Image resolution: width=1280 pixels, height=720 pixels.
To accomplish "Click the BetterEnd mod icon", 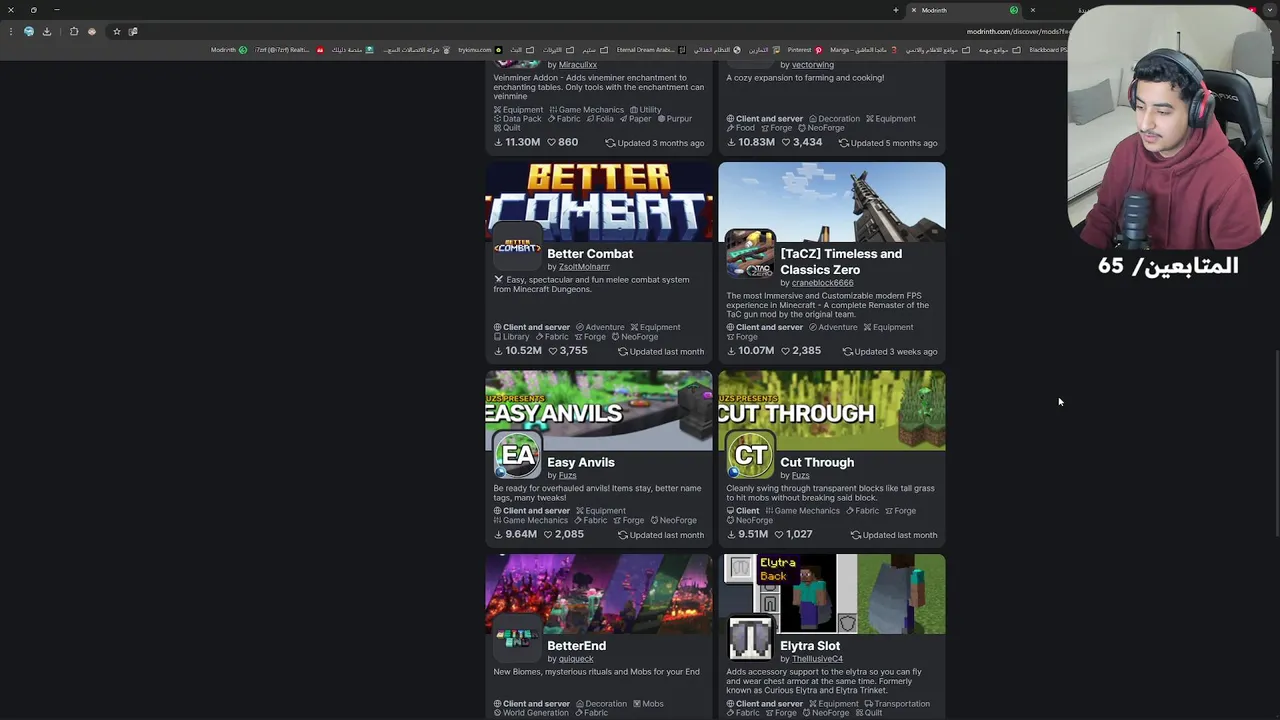I will [x=517, y=639].
